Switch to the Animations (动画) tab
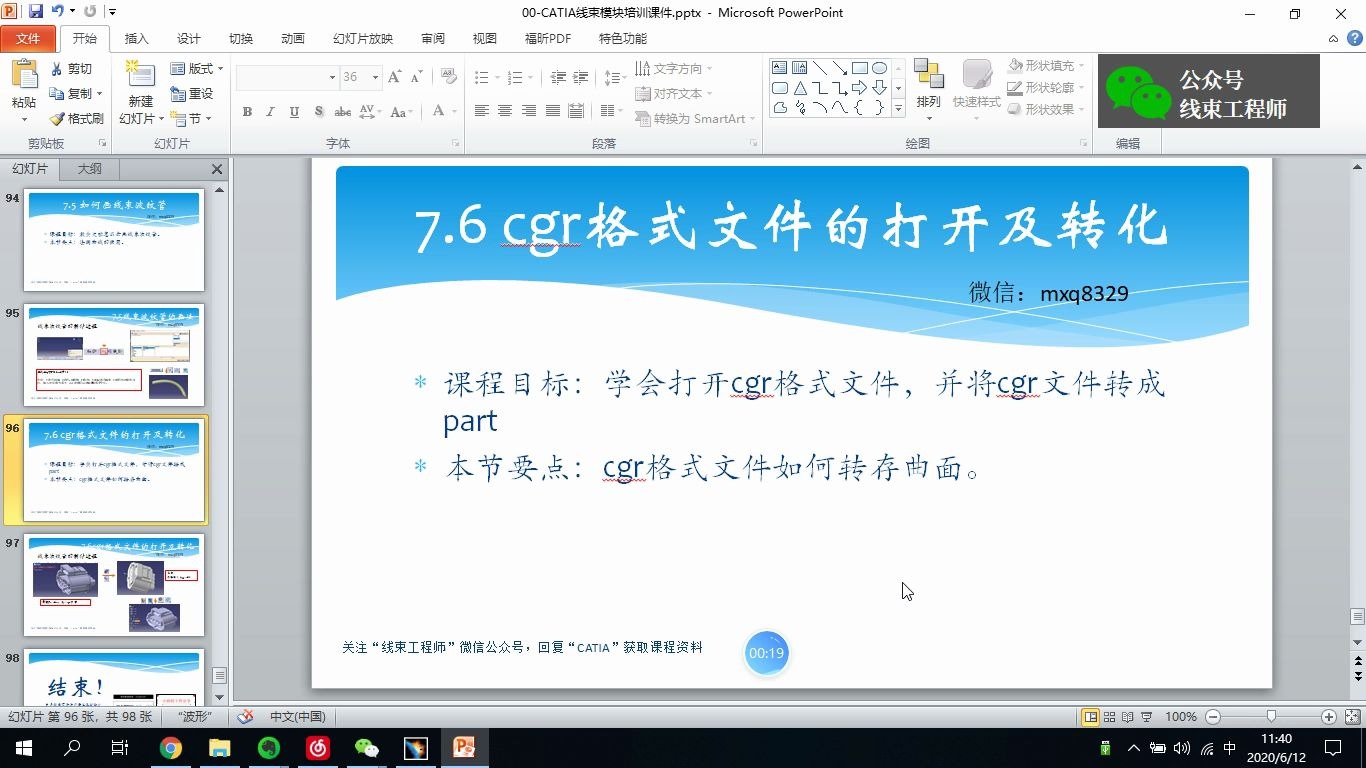1366x768 pixels. (293, 38)
